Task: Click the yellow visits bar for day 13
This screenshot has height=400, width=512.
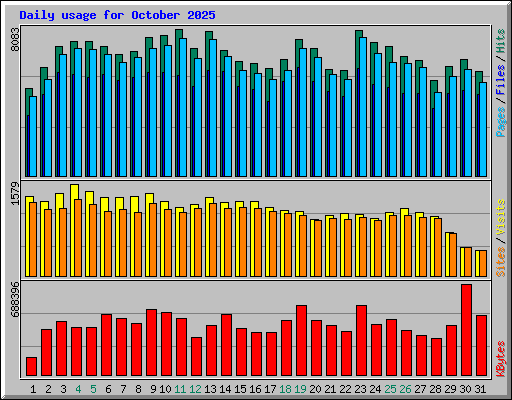Action: 207,237
